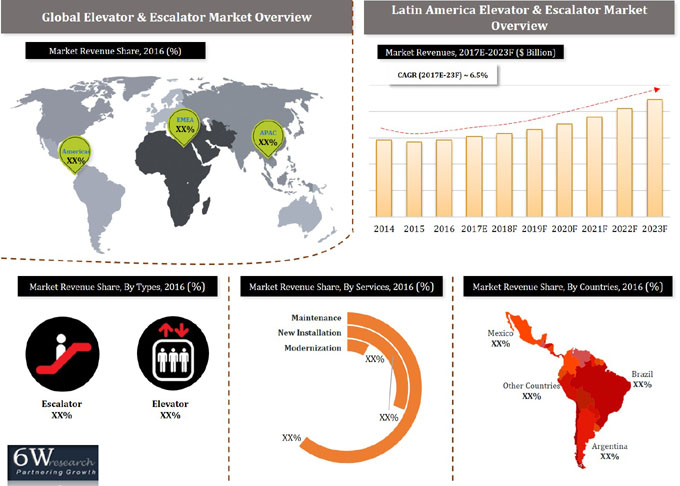The height and width of the screenshot is (486, 680).
Task: Click the 2019F revenue bar
Action: (534, 173)
